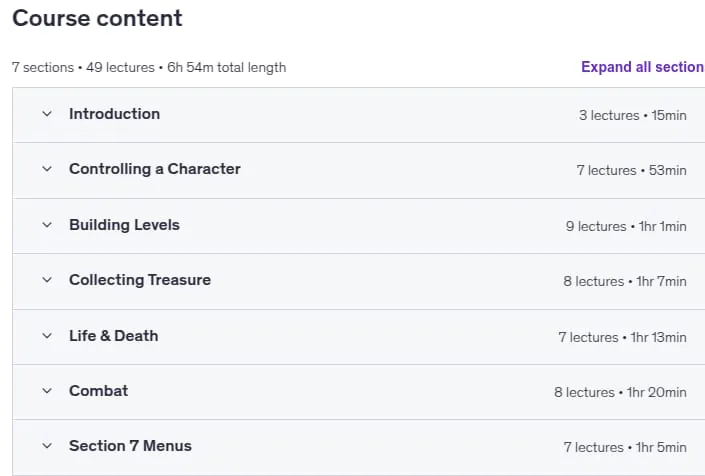Open the Building Levels section title
Screen dimensions: 705x476
pos(124,225)
